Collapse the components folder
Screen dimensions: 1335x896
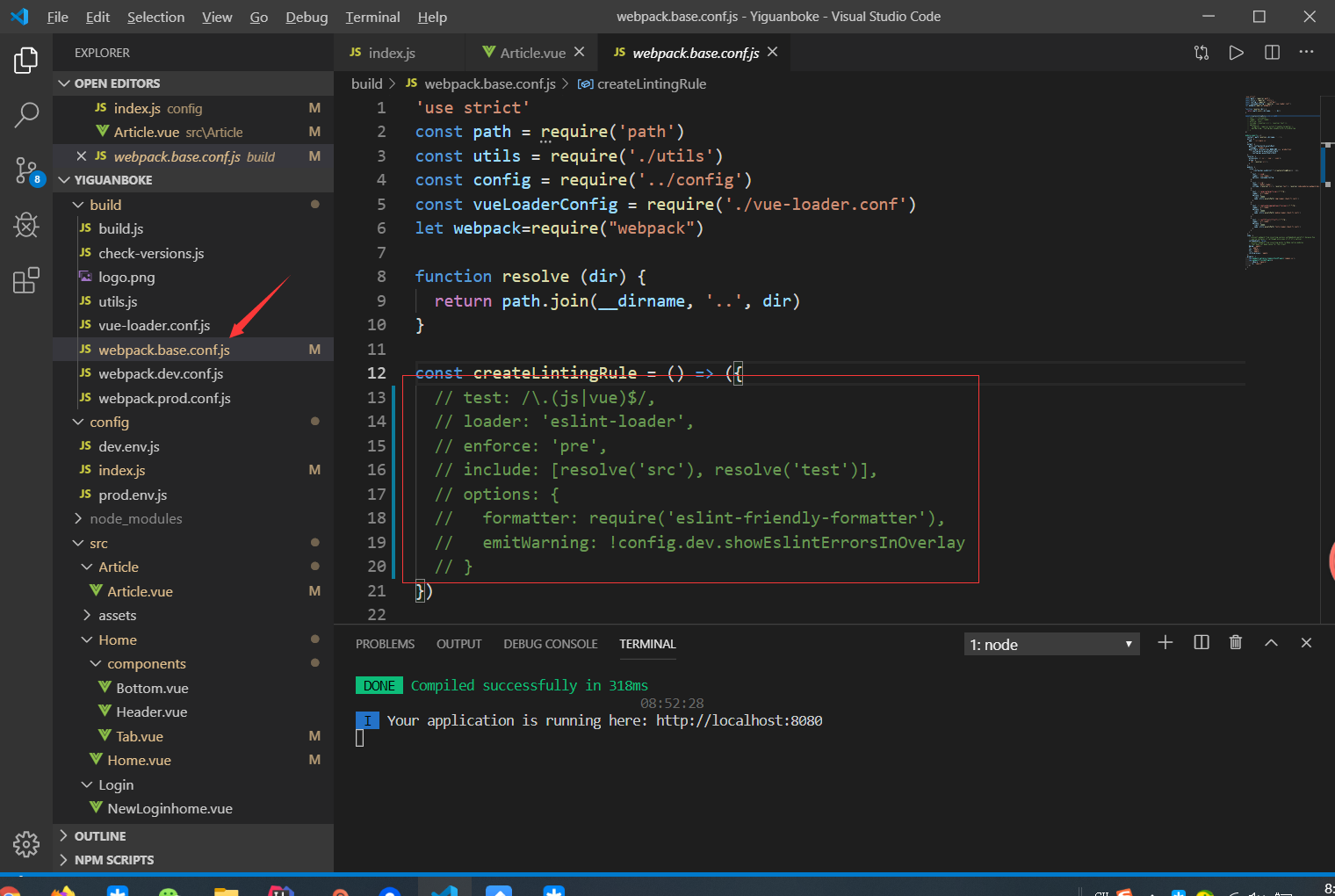193,664
